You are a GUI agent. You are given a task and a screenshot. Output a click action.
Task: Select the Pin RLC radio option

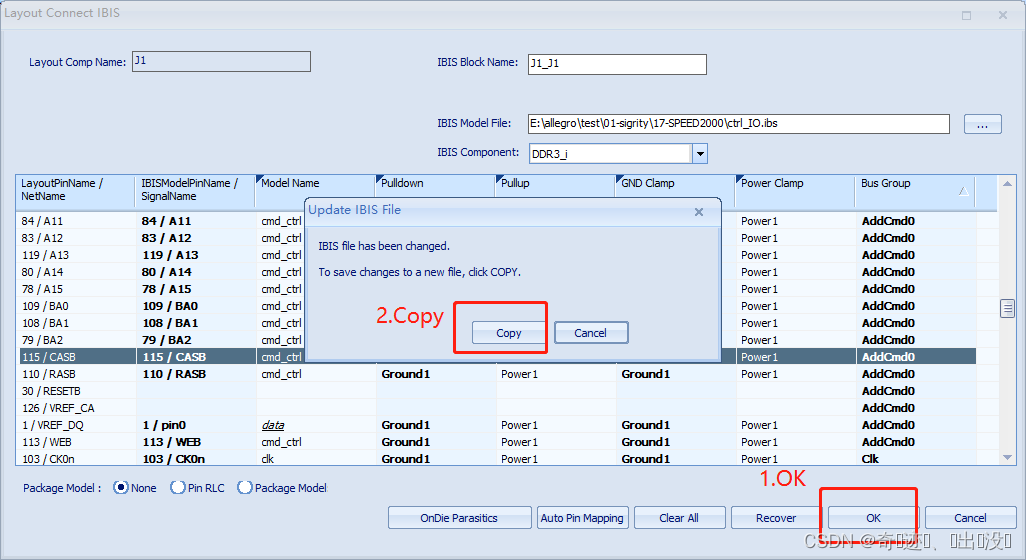click(177, 487)
